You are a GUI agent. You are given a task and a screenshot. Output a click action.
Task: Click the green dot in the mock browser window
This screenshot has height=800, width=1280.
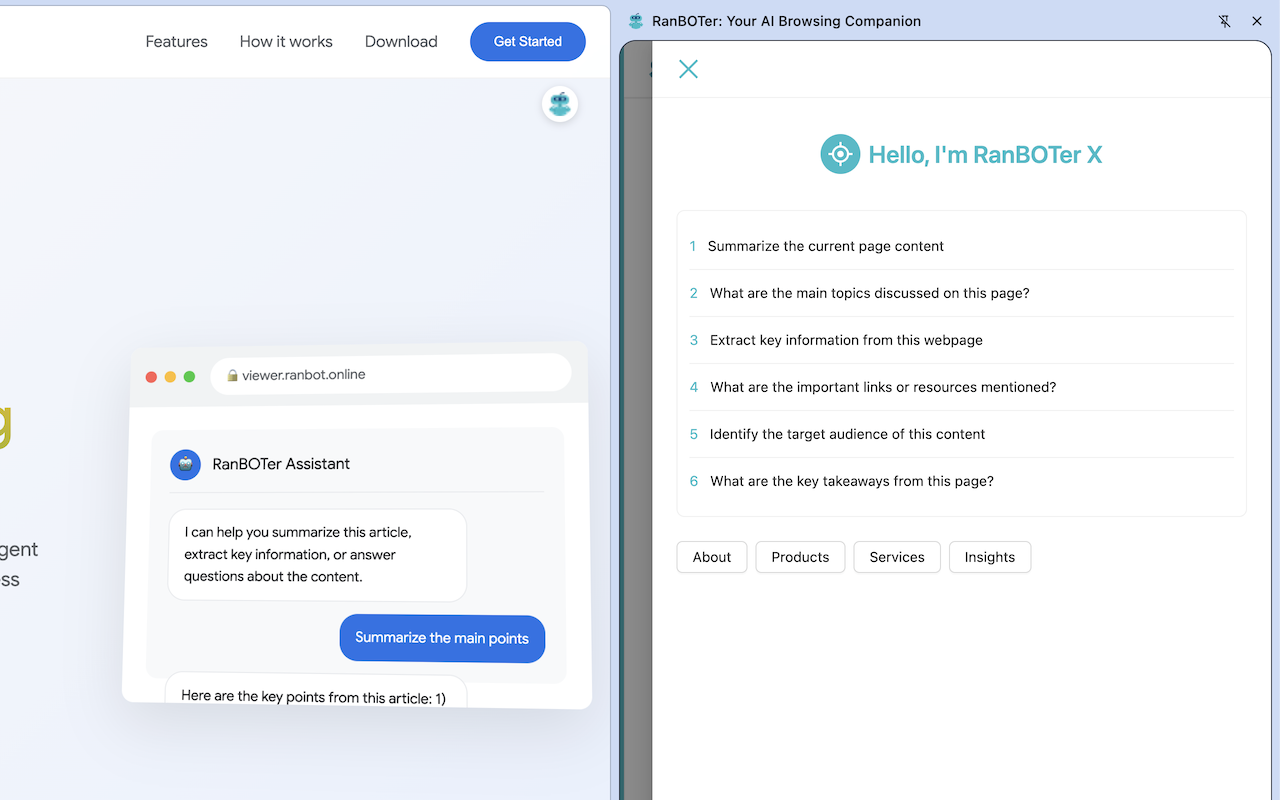(189, 377)
